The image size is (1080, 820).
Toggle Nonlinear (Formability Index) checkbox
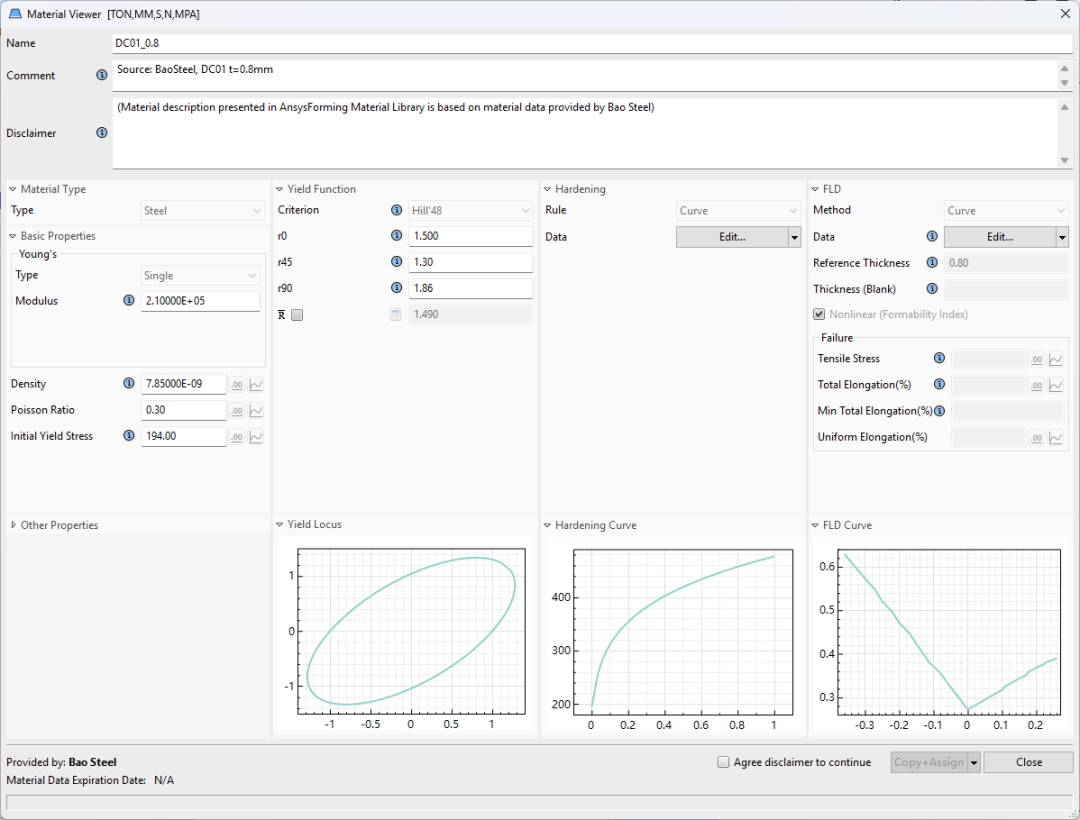819,315
